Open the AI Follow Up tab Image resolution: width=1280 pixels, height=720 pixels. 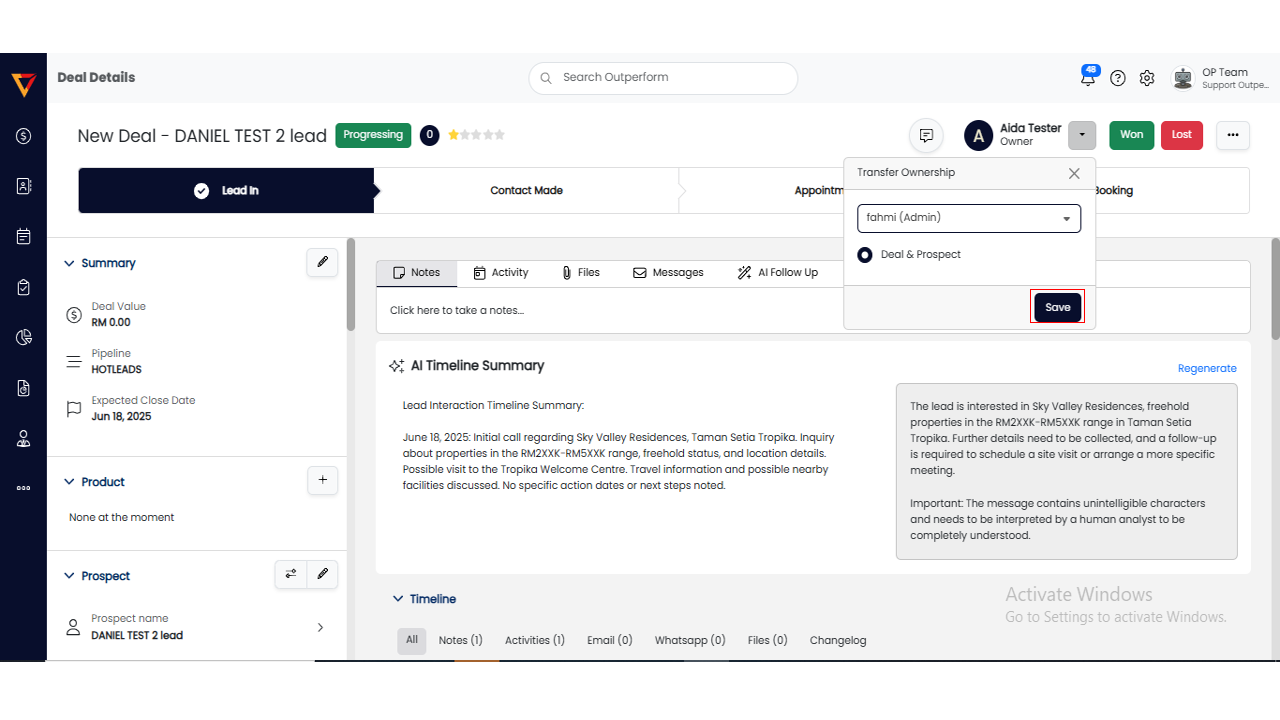(x=777, y=273)
